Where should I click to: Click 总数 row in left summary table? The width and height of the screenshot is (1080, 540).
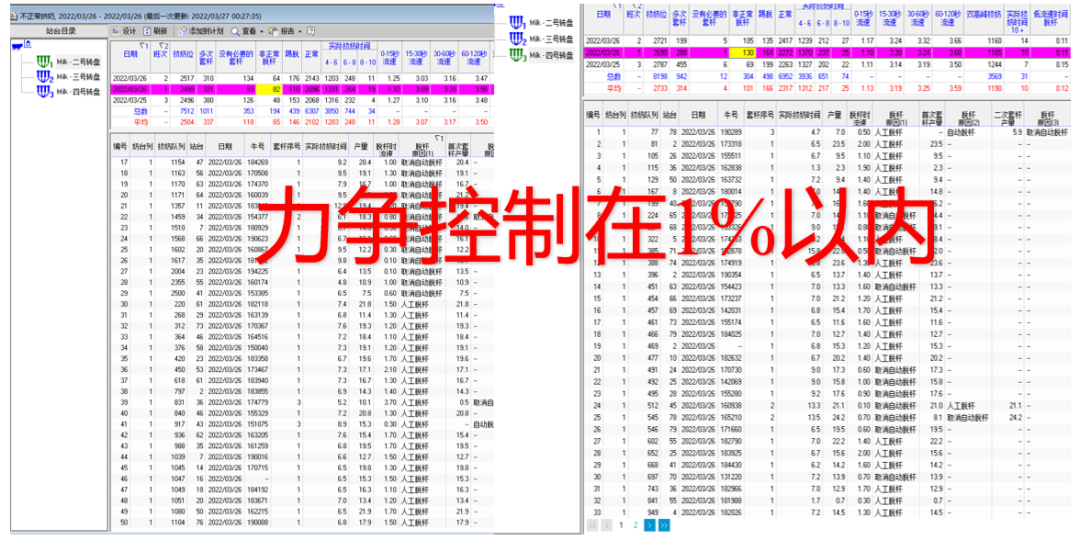301,110
